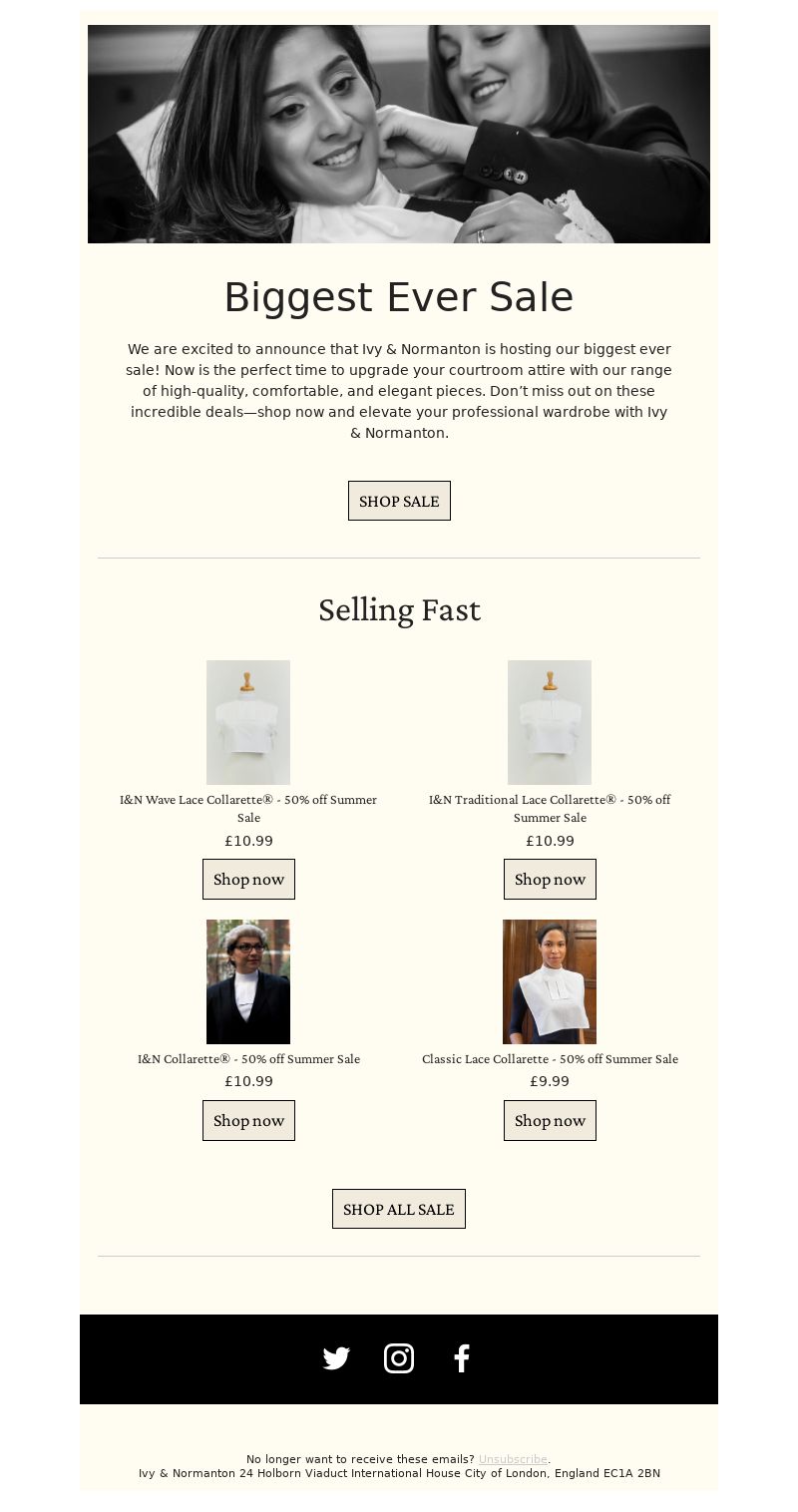Shop now for Classic Lace Collarette
This screenshot has width=798, height=1512.
[x=550, y=1120]
